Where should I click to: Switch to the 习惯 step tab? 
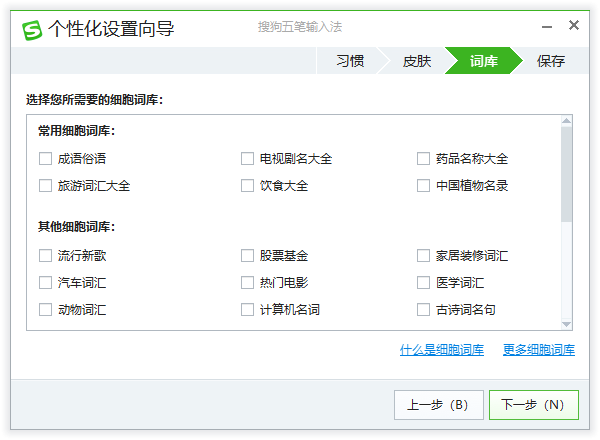349,61
